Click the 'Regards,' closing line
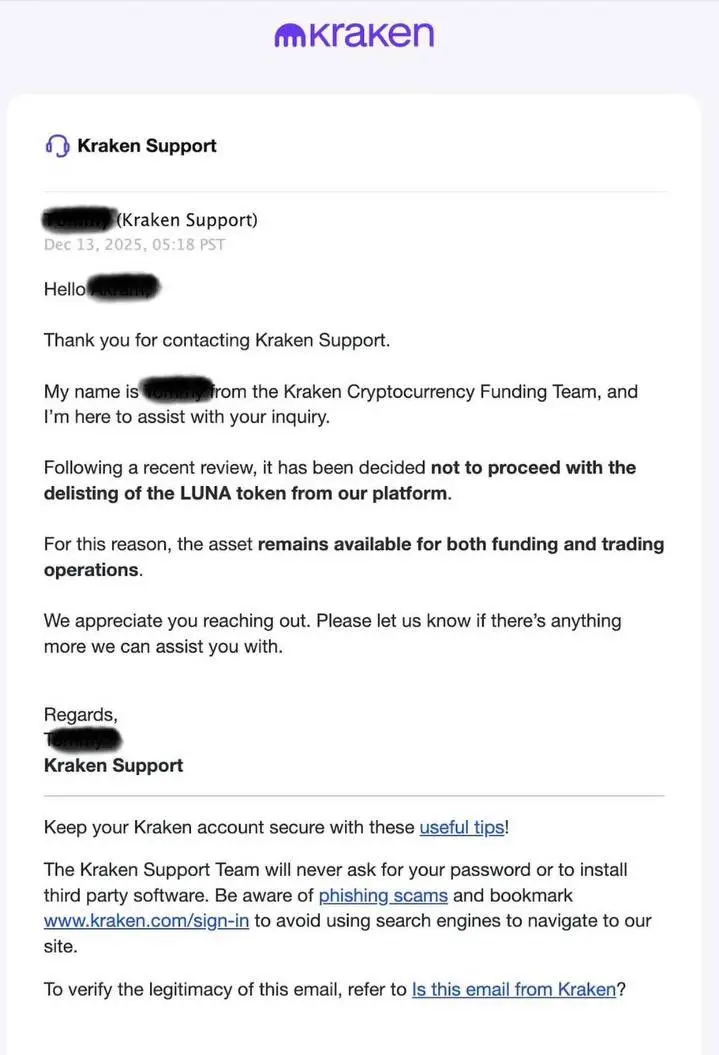 [81, 714]
